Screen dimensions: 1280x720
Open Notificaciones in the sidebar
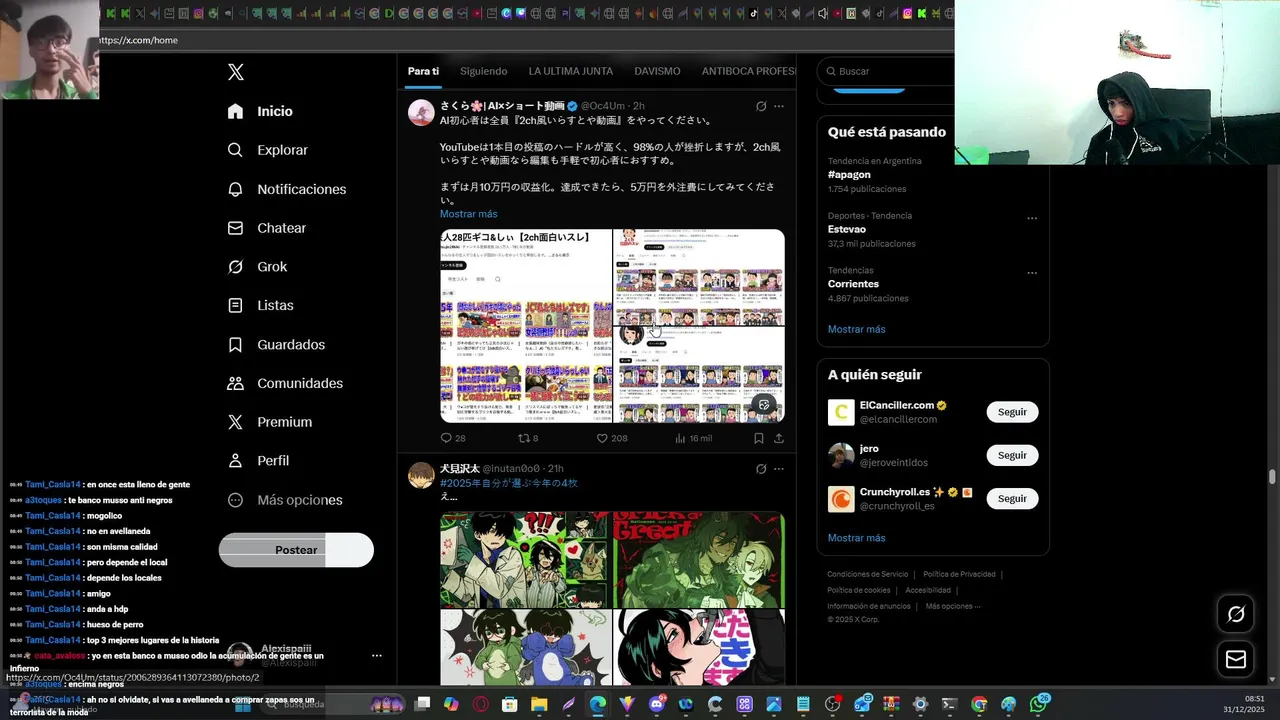pyautogui.click(x=286, y=189)
